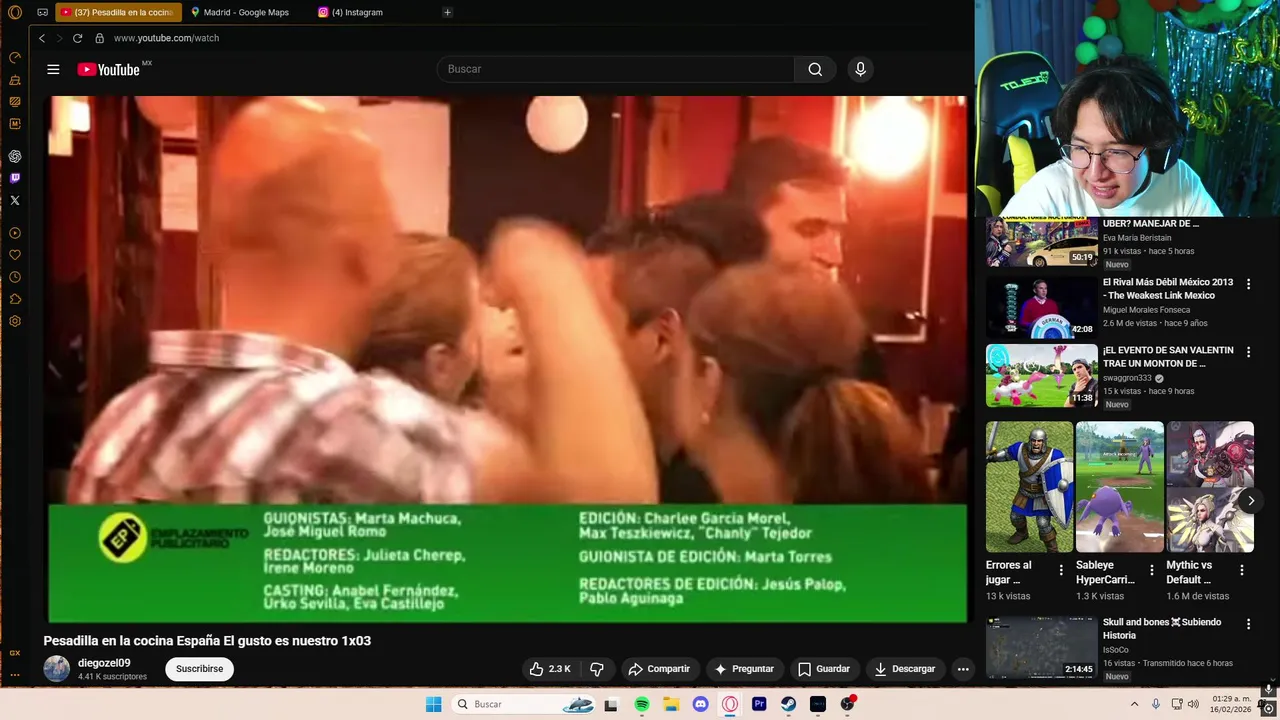Click 'Skull and bones Subiendo Historia' title
Viewport: 1280px width, 720px height.
(1162, 628)
